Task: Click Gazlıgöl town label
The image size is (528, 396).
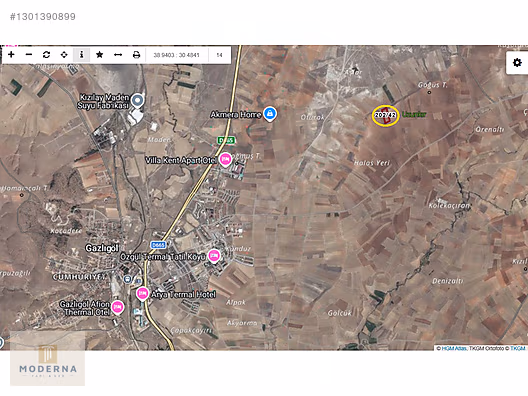Action: 102,248
